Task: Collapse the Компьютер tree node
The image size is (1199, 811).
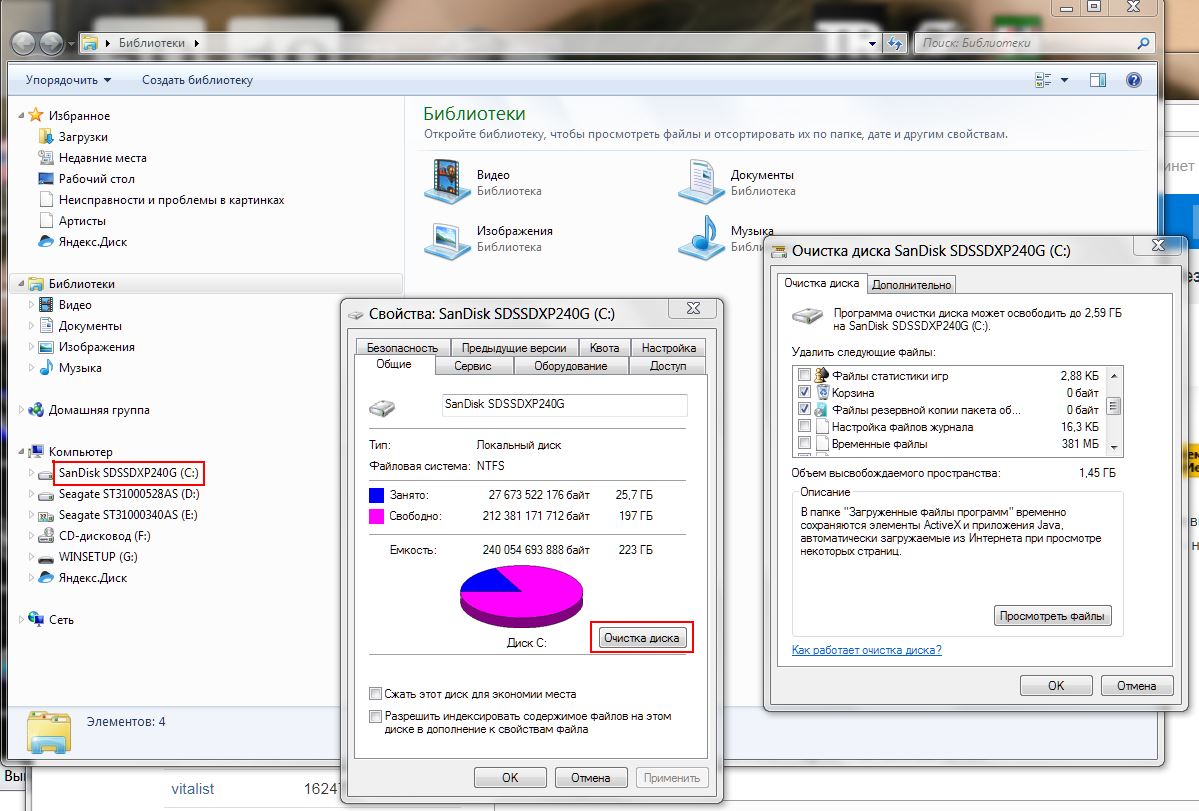Action: click(21, 452)
